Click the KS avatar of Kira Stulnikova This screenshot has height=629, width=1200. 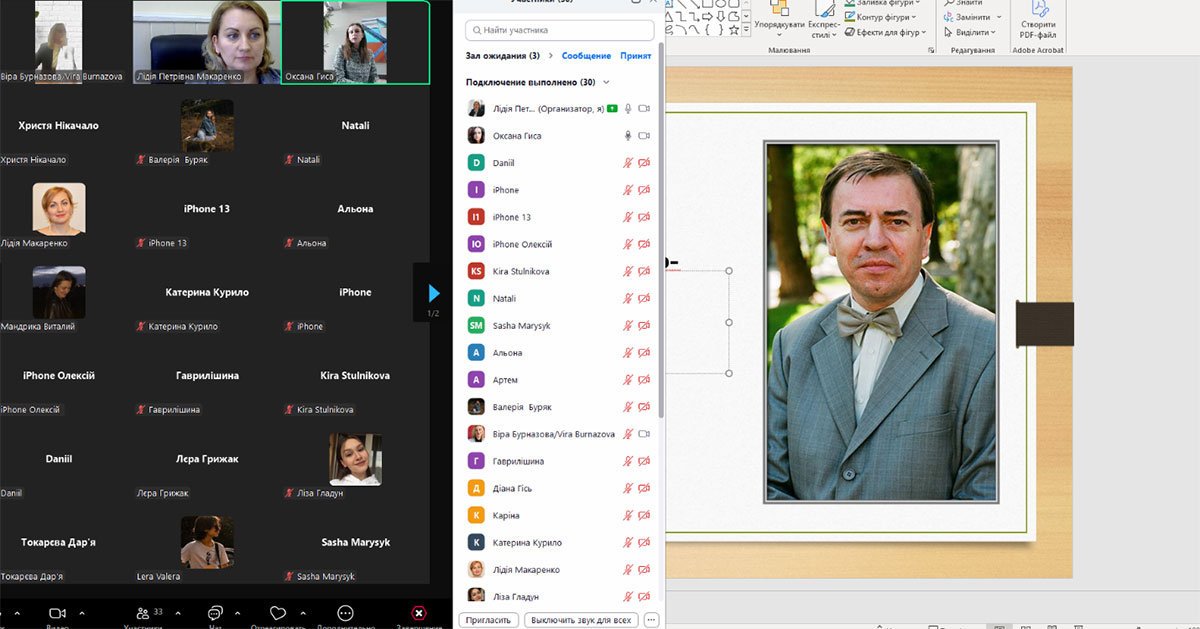pyautogui.click(x=477, y=271)
